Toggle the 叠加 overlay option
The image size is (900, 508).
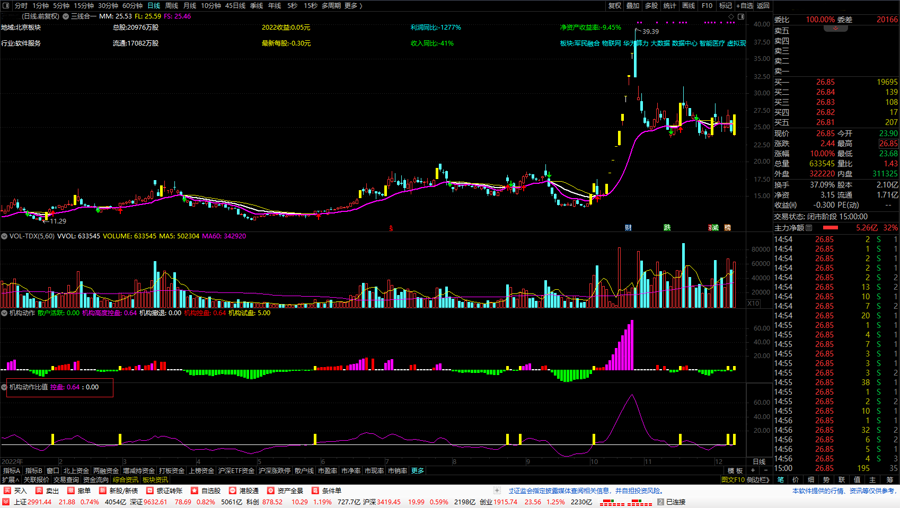coord(633,6)
